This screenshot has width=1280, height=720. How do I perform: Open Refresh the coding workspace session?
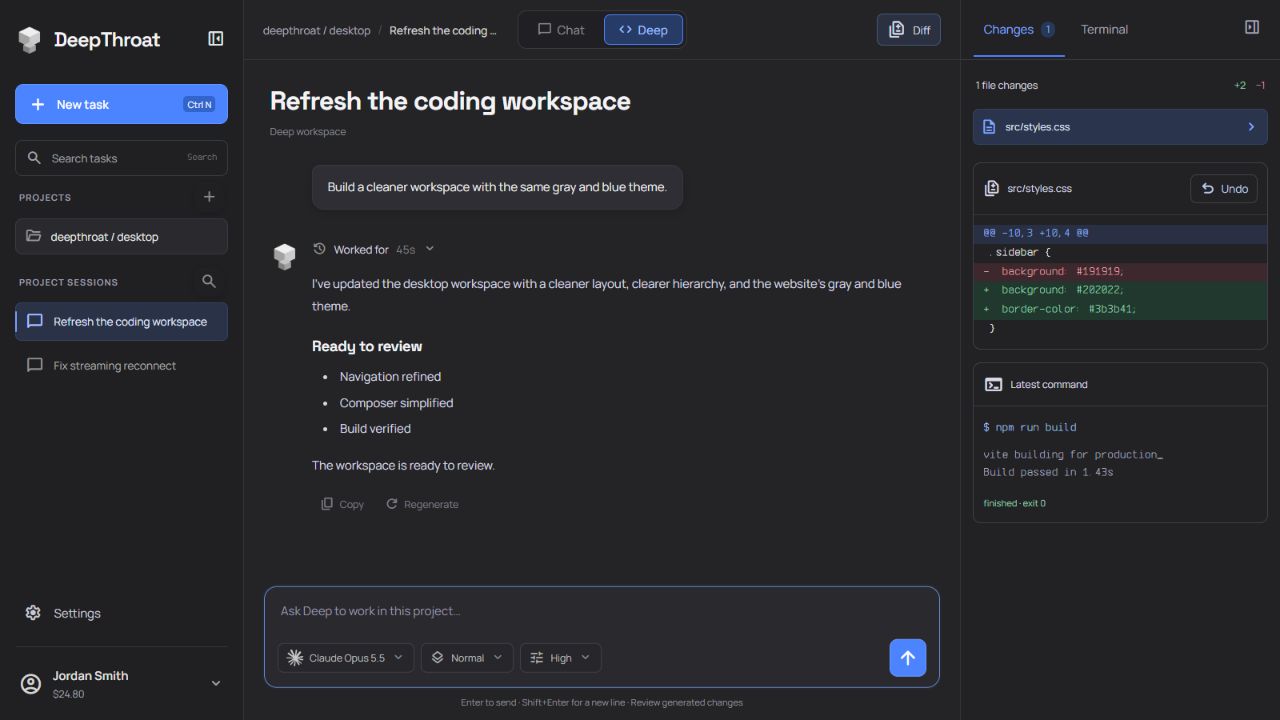(x=121, y=322)
